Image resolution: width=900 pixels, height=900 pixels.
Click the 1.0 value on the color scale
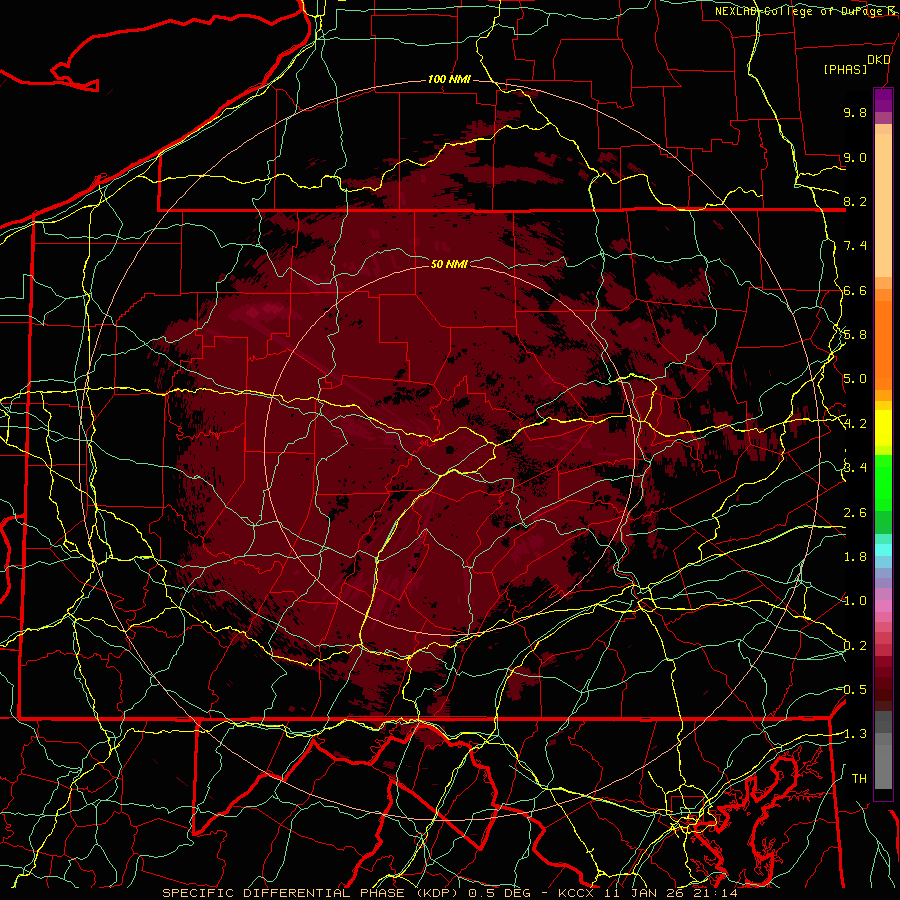[855, 601]
